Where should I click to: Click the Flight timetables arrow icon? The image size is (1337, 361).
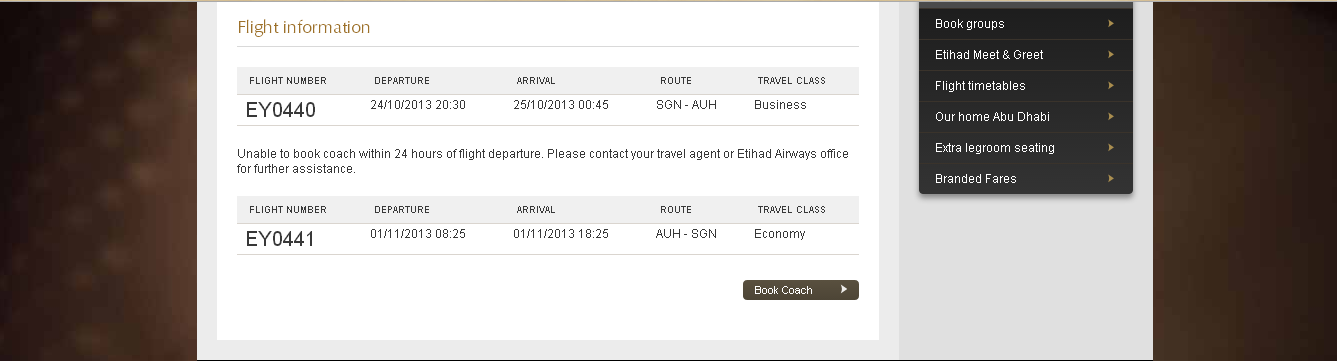pyautogui.click(x=1111, y=85)
